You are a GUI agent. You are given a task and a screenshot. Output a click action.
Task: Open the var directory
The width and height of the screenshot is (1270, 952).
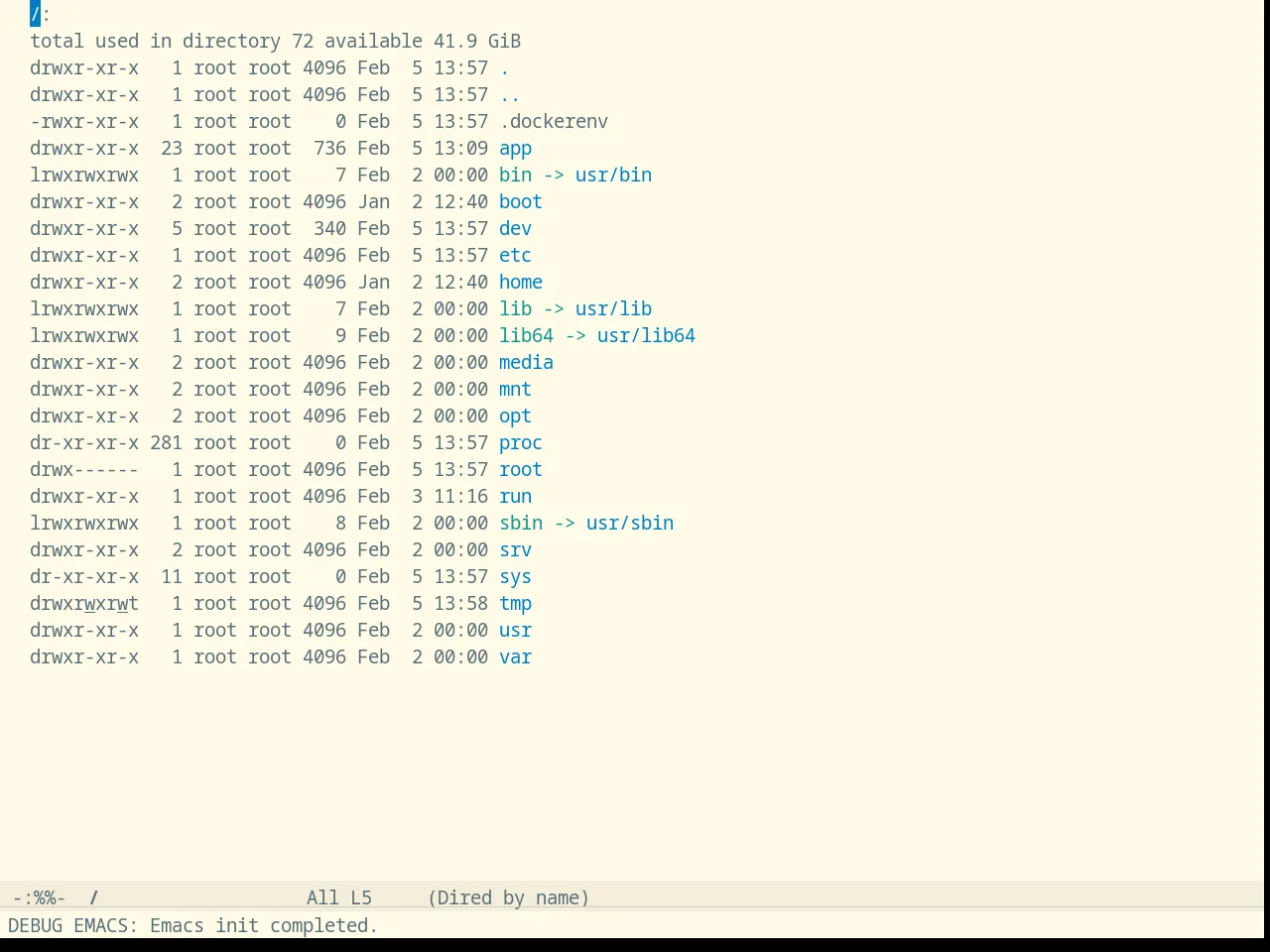click(515, 657)
